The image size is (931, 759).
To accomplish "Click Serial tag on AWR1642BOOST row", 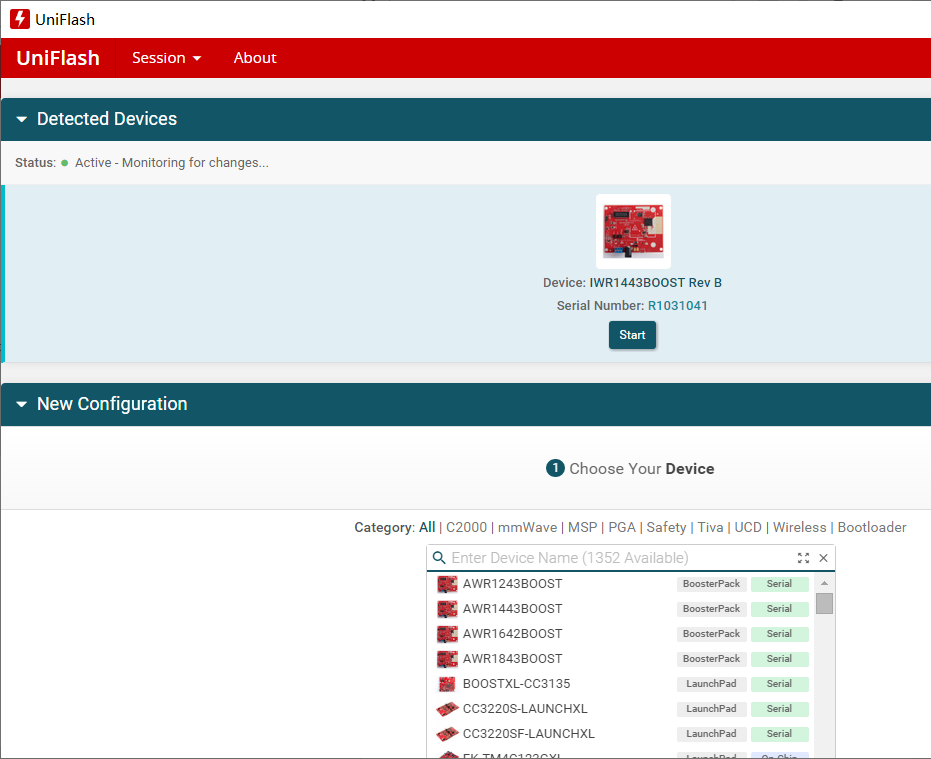I will pos(779,634).
